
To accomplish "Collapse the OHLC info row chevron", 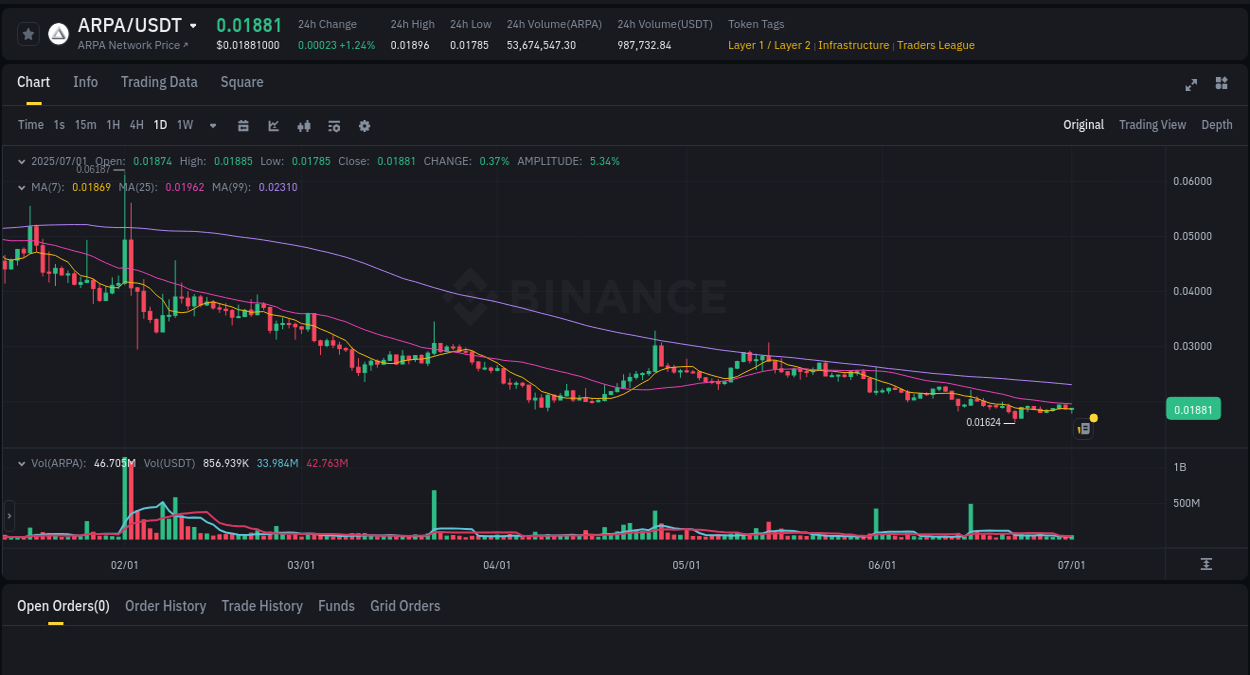I will pyautogui.click(x=22, y=161).
